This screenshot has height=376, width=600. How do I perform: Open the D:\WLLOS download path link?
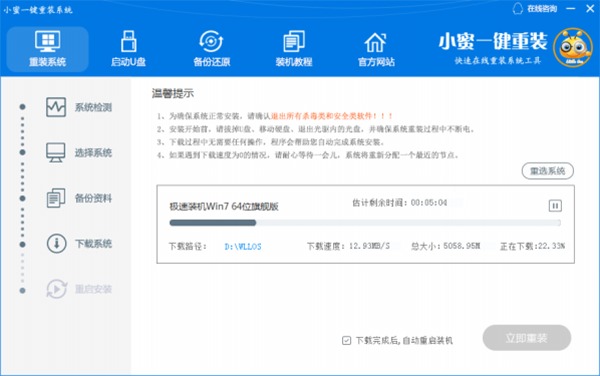pyautogui.click(x=243, y=246)
